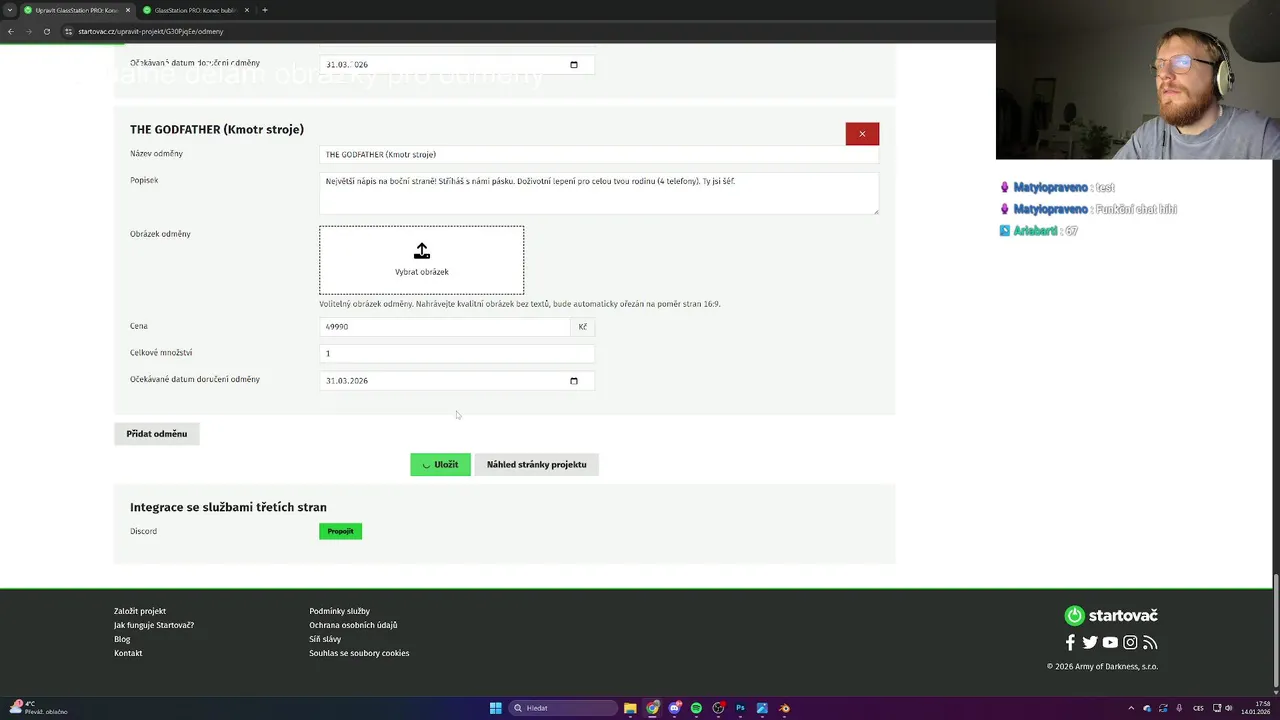This screenshot has width=1280, height=720.
Task: Click 'Přidat odměnu' button
Action: click(157, 434)
